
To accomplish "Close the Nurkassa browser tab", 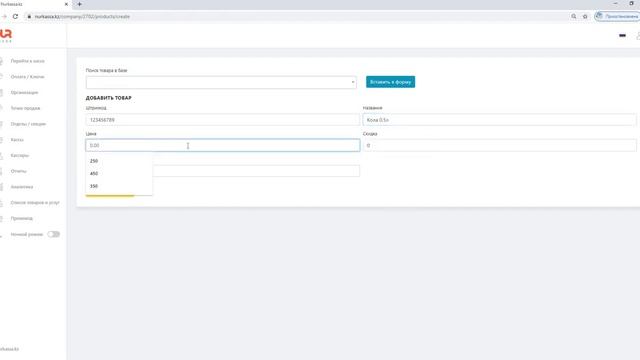I will (x=66, y=4).
